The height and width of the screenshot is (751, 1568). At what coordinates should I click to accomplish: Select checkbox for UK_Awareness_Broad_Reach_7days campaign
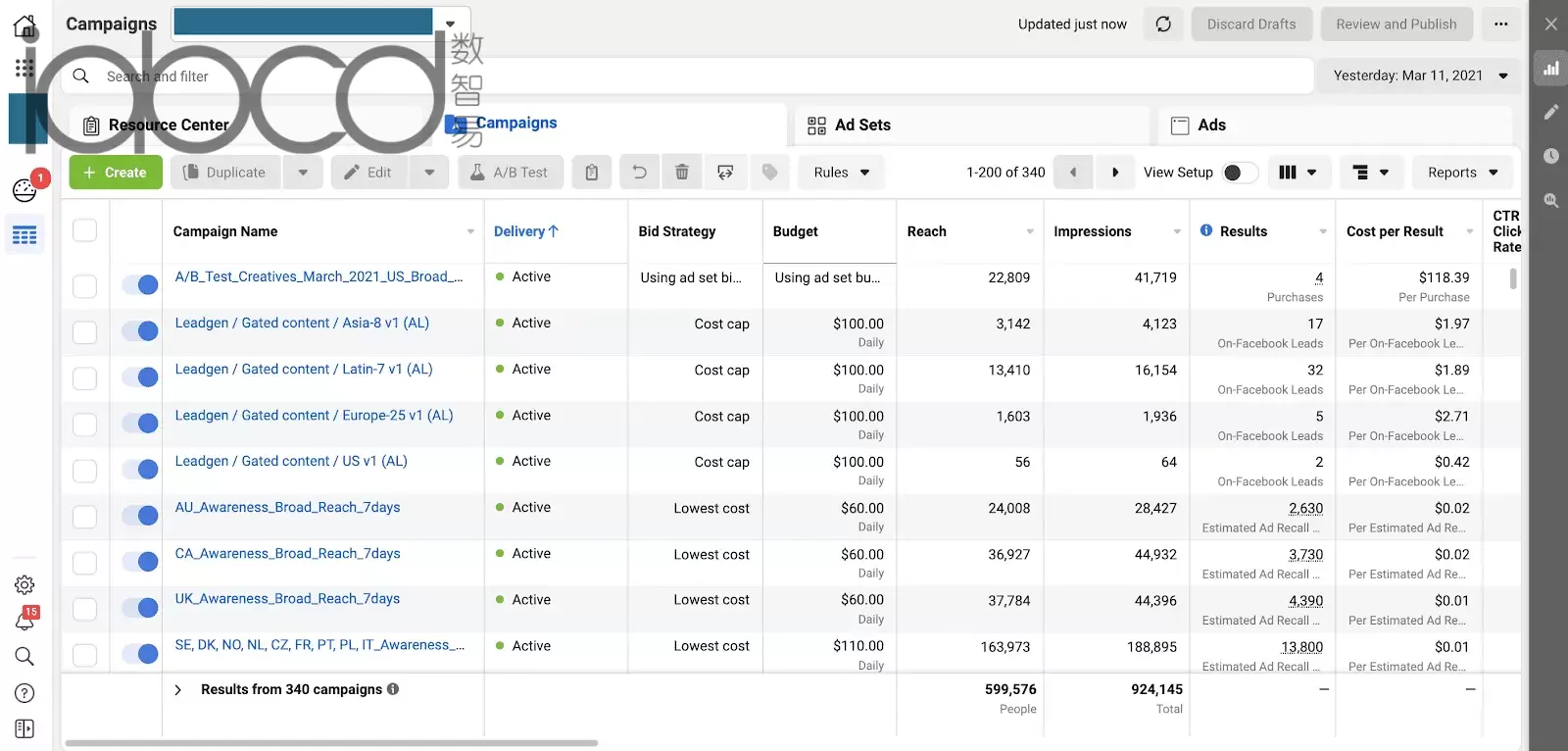click(x=85, y=609)
